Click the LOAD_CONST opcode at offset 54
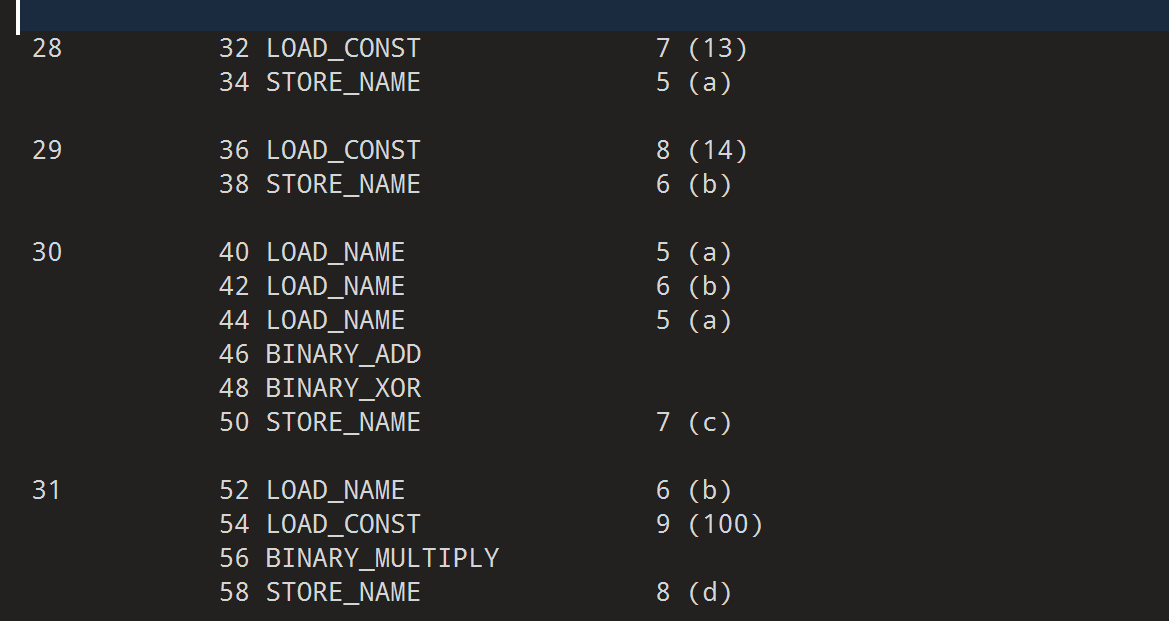The image size is (1169, 621). tap(343, 524)
